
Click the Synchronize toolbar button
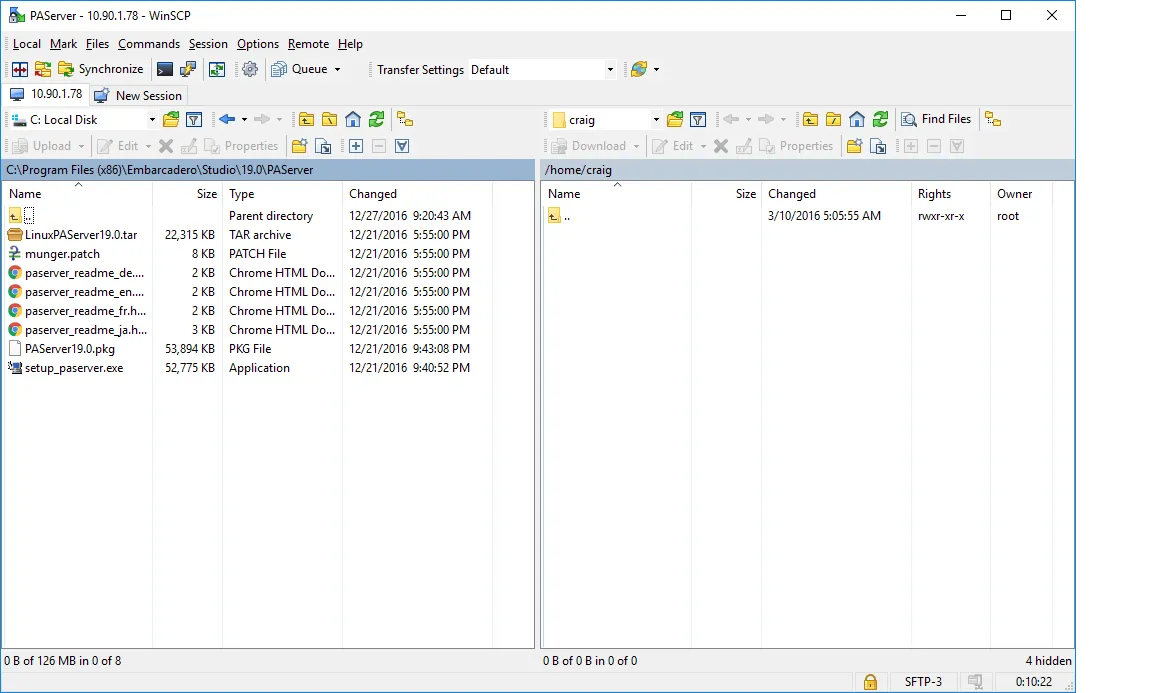click(x=101, y=69)
